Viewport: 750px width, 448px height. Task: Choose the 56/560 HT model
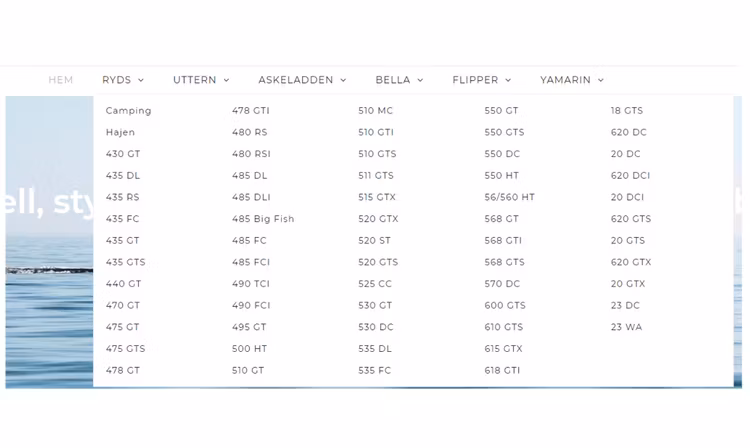(x=509, y=197)
